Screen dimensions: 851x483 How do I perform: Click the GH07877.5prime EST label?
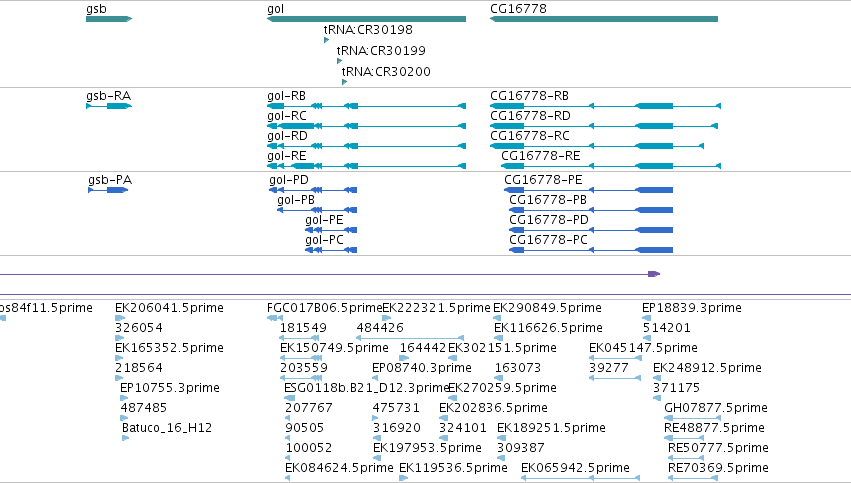[x=716, y=409]
